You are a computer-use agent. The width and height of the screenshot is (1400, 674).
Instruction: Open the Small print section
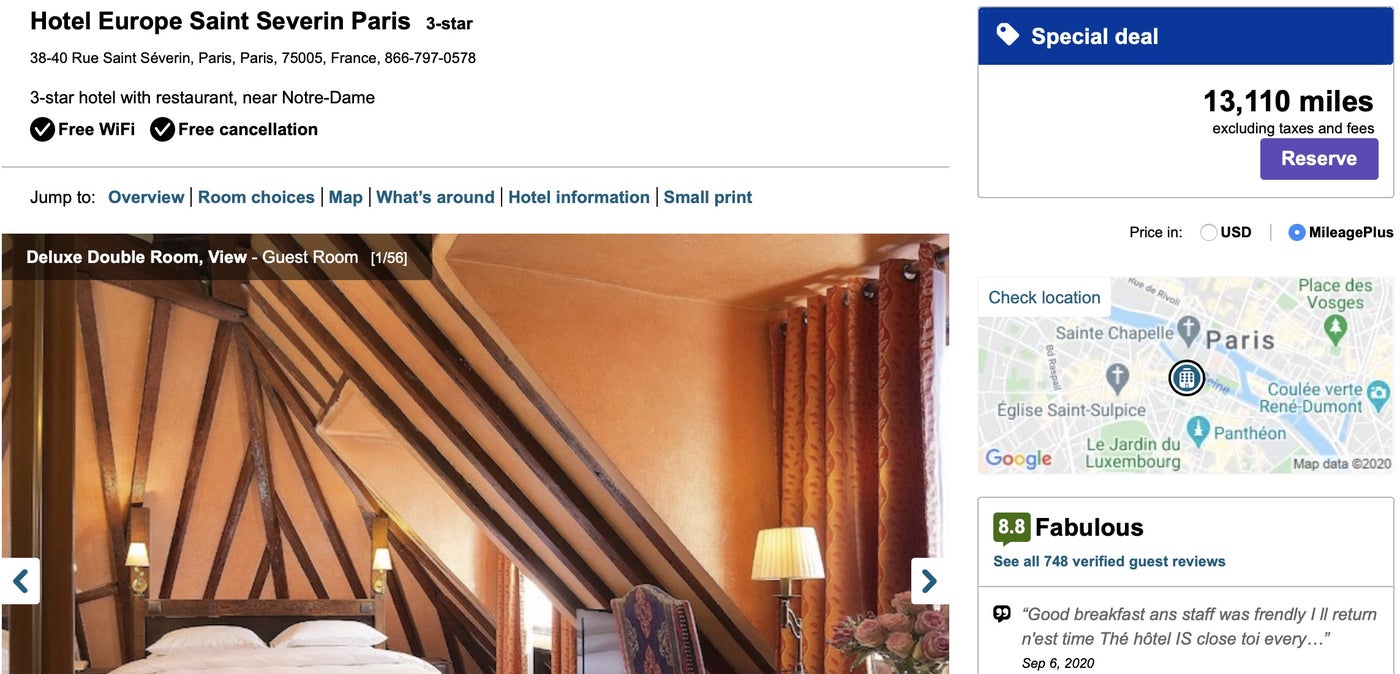pos(708,197)
